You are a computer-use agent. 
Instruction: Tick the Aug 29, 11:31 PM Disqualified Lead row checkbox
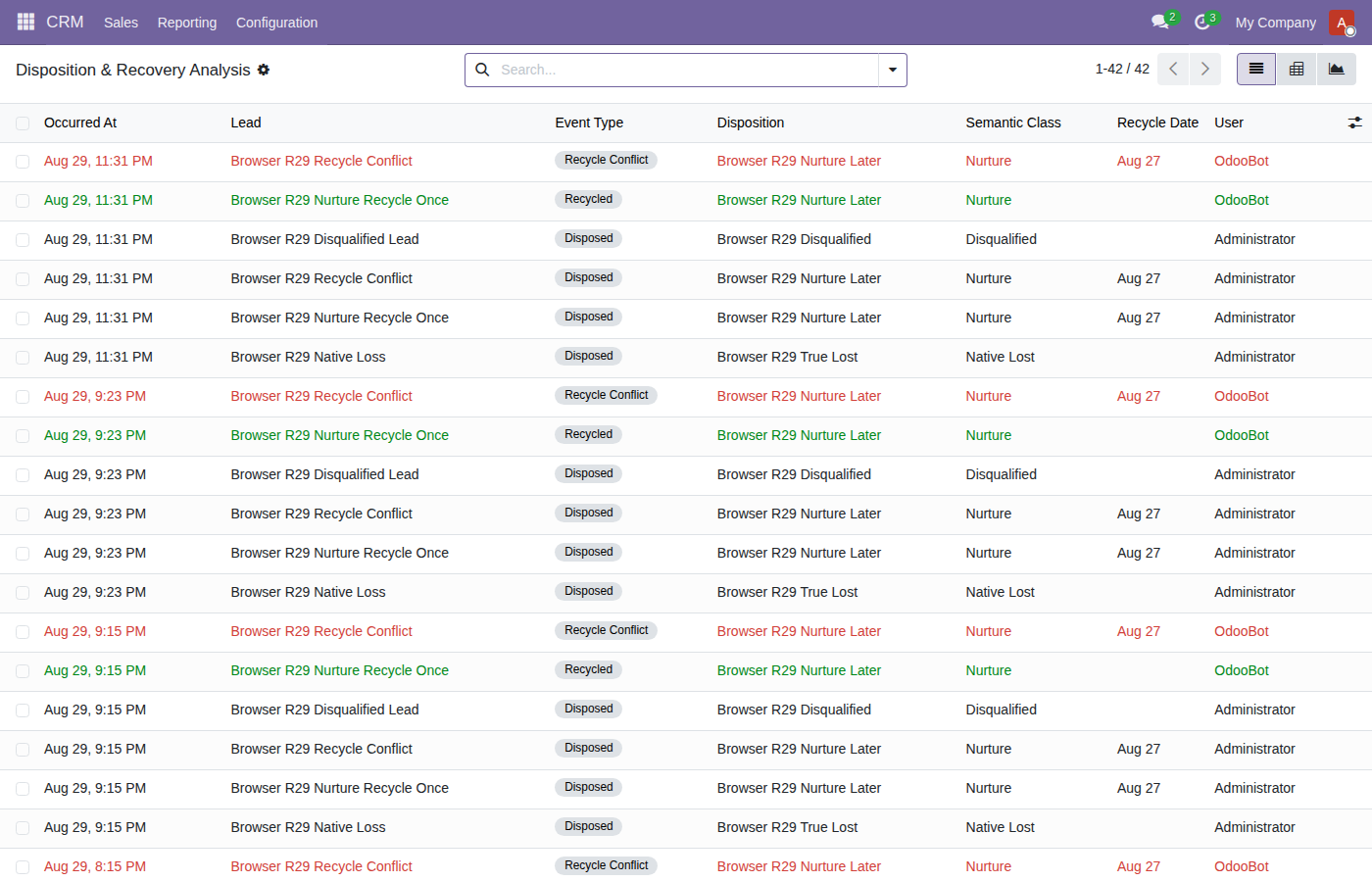(23, 240)
